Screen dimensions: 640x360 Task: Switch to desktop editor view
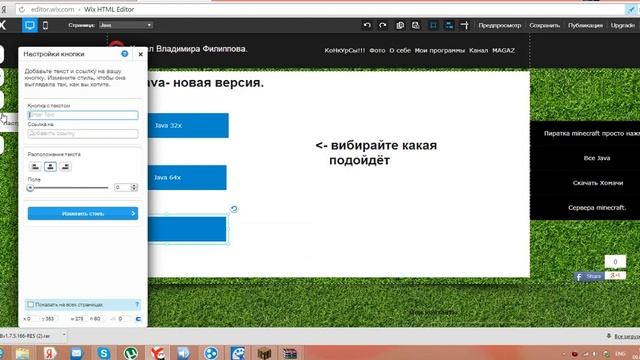pyautogui.click(x=30, y=25)
